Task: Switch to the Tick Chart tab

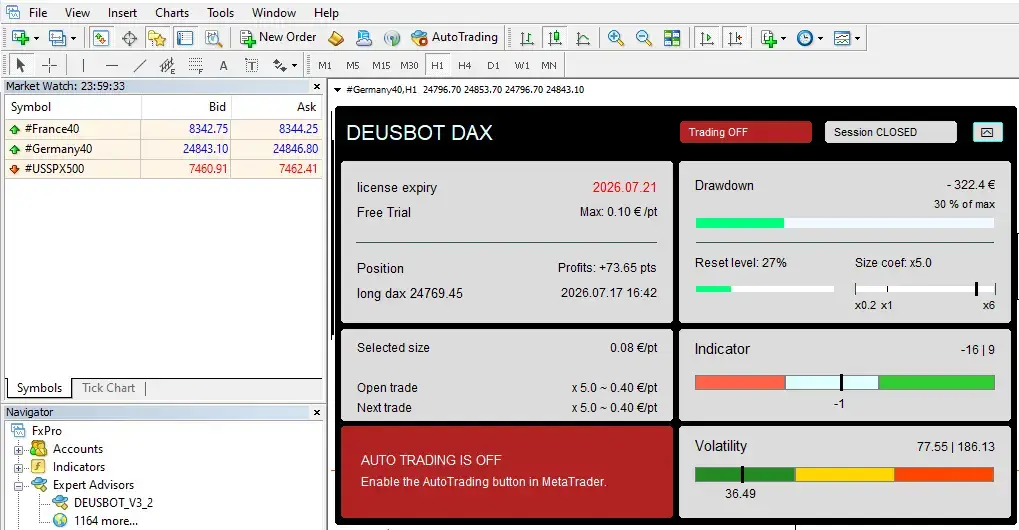Action: point(109,388)
